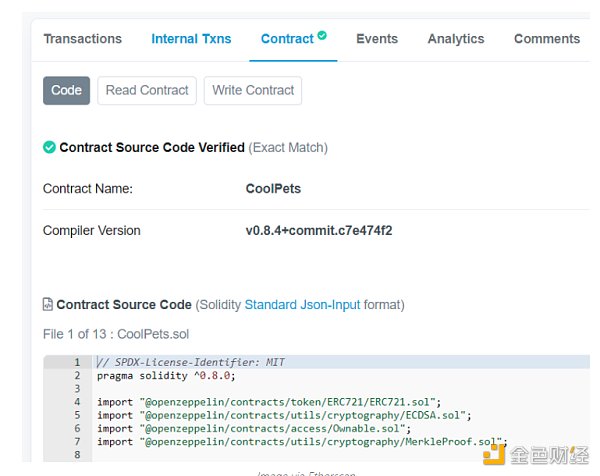
Task: Click the ERC721.sol import line
Action: (x=283, y=402)
